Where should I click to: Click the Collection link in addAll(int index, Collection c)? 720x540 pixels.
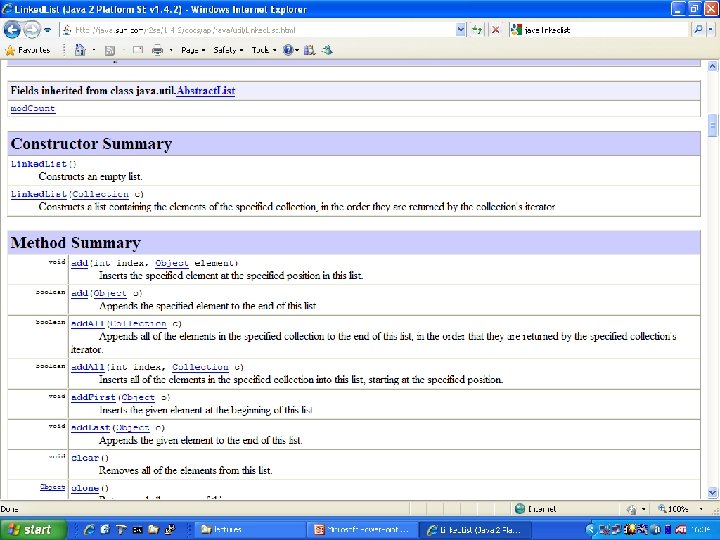[200, 367]
